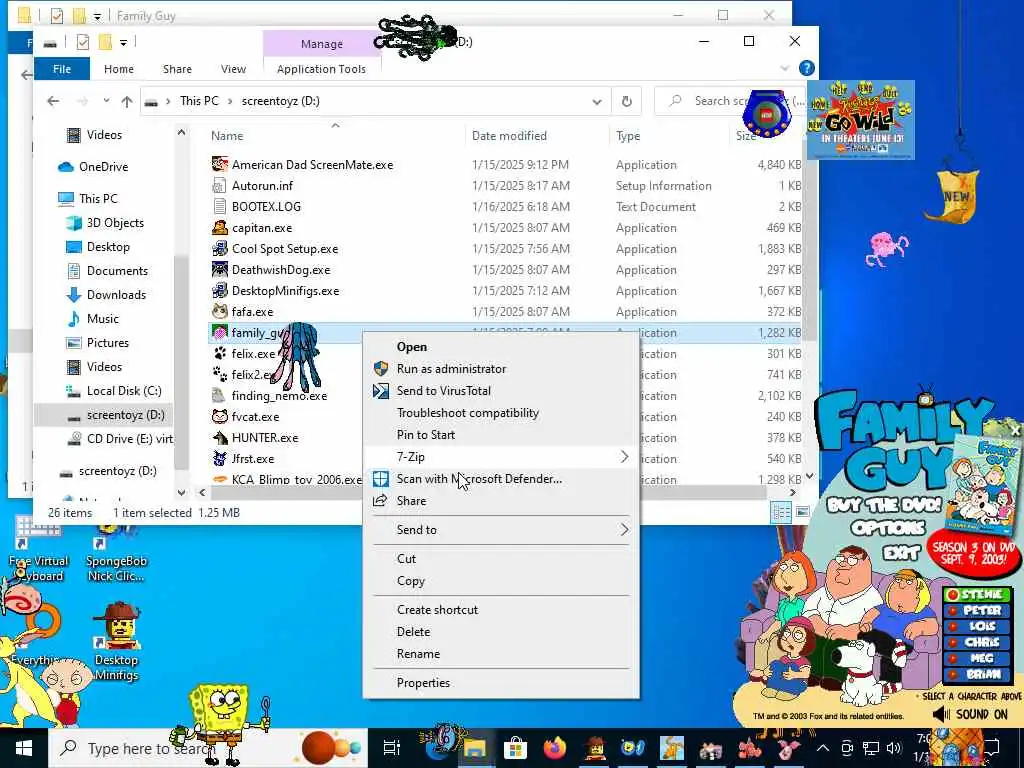
Task: Select Troubleshoot compatibility
Action: coord(468,413)
